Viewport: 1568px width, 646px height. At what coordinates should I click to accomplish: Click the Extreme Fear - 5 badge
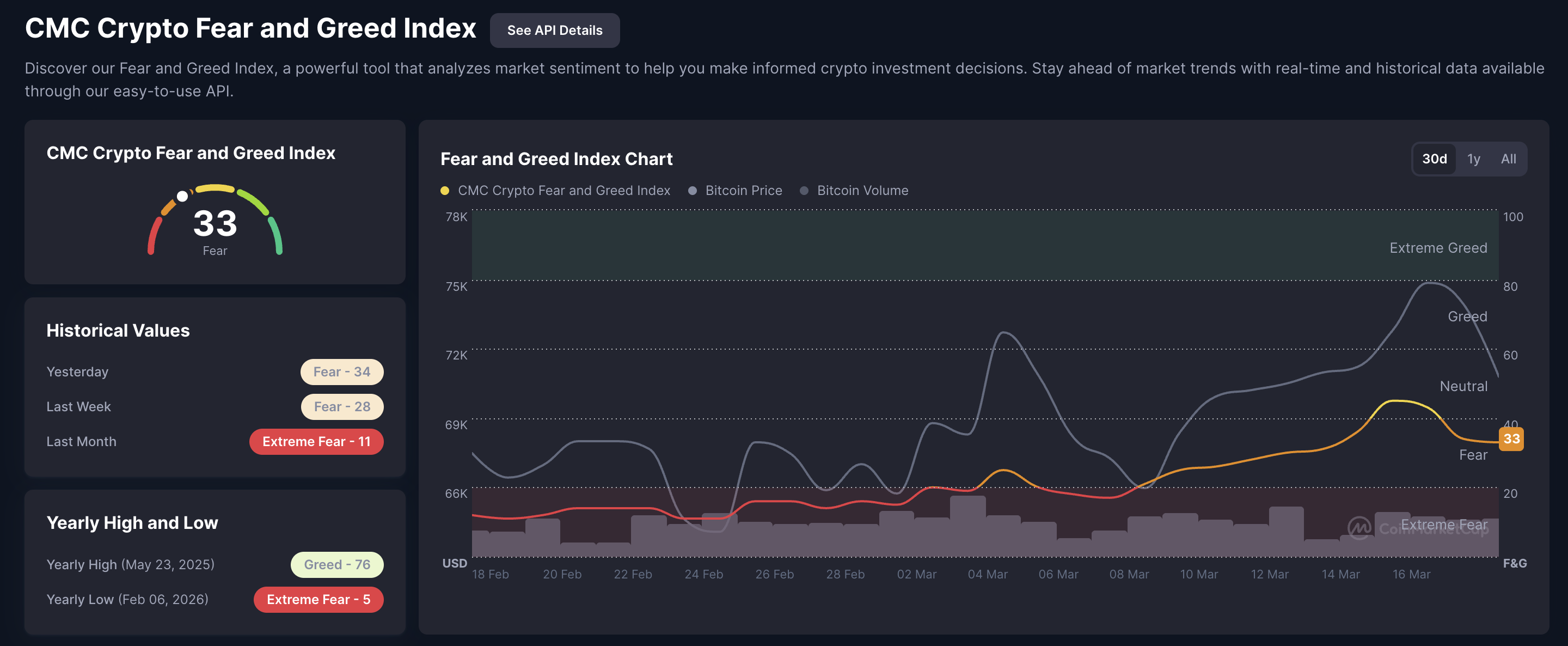pyautogui.click(x=318, y=599)
